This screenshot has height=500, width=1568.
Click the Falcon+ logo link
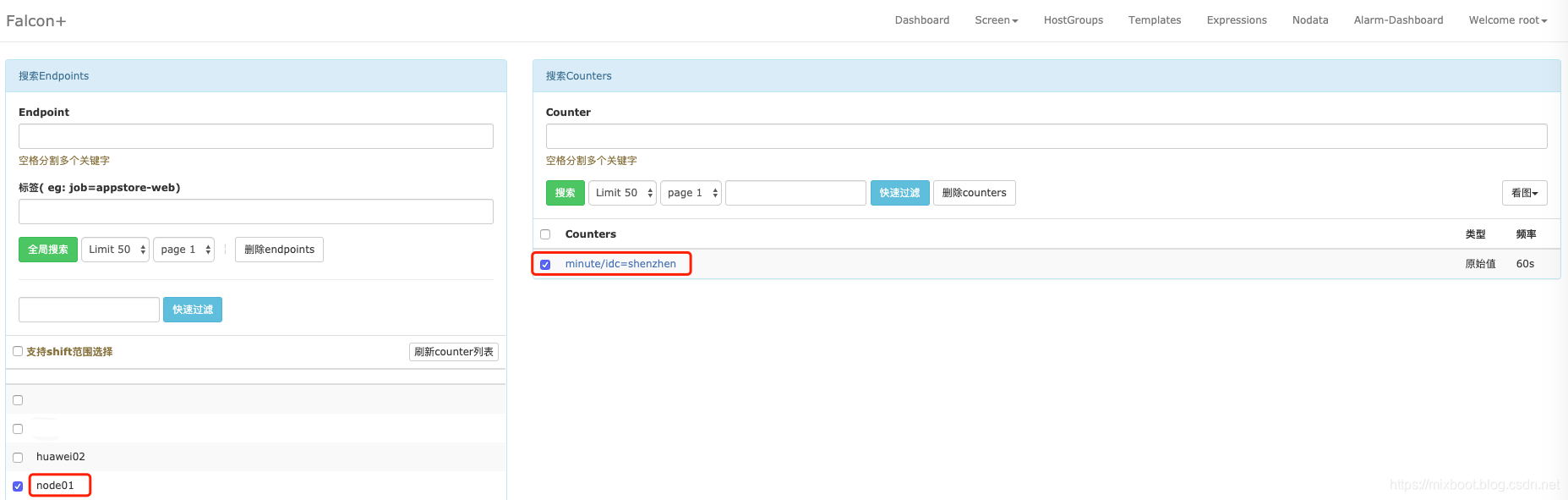point(36,21)
